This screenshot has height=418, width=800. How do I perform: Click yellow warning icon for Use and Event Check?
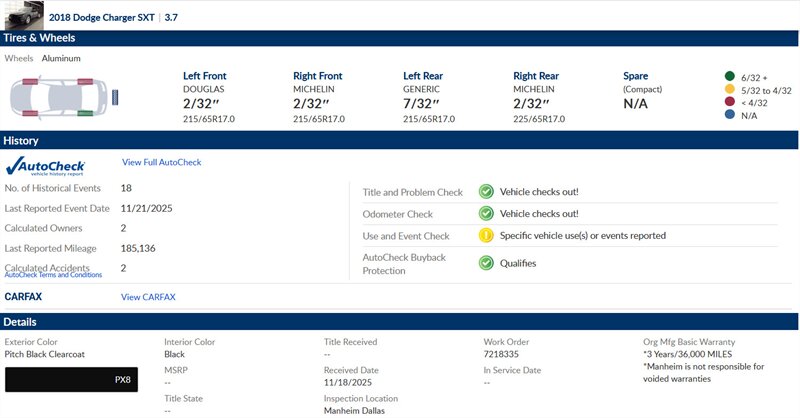click(x=486, y=235)
